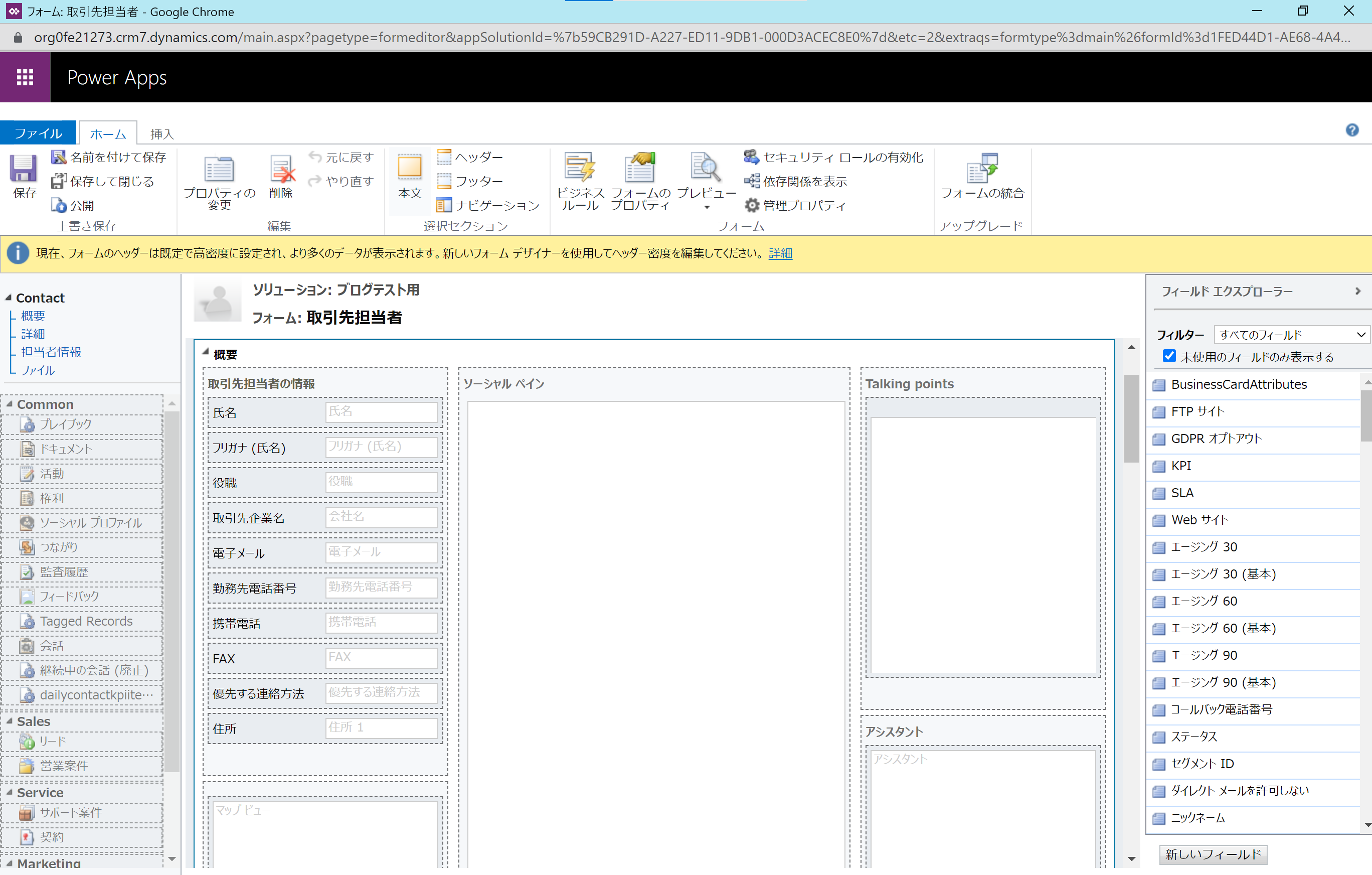
Task: Click the New Field button
Action: pyautogui.click(x=1213, y=854)
